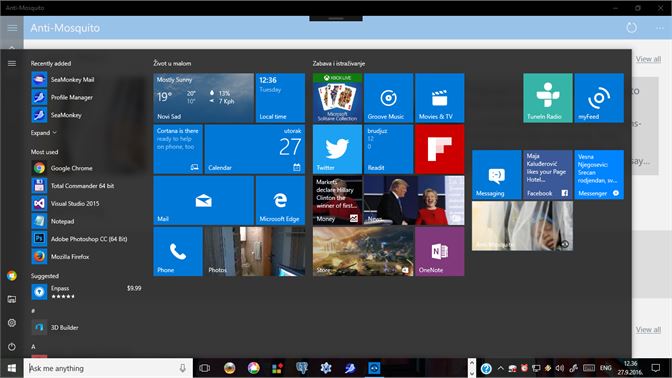Open the News tile with debate photo

click(414, 200)
